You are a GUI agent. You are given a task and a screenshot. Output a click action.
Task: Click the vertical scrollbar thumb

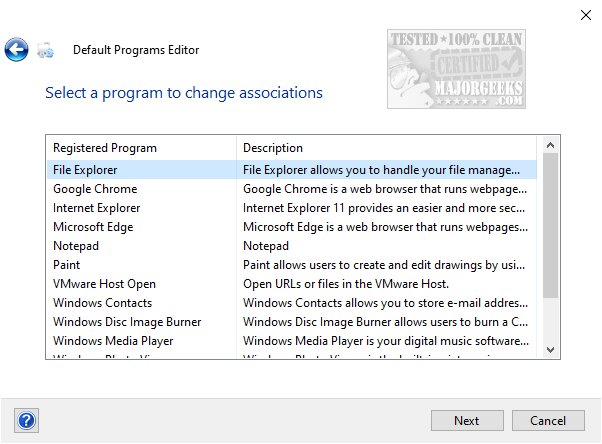pyautogui.click(x=550, y=225)
